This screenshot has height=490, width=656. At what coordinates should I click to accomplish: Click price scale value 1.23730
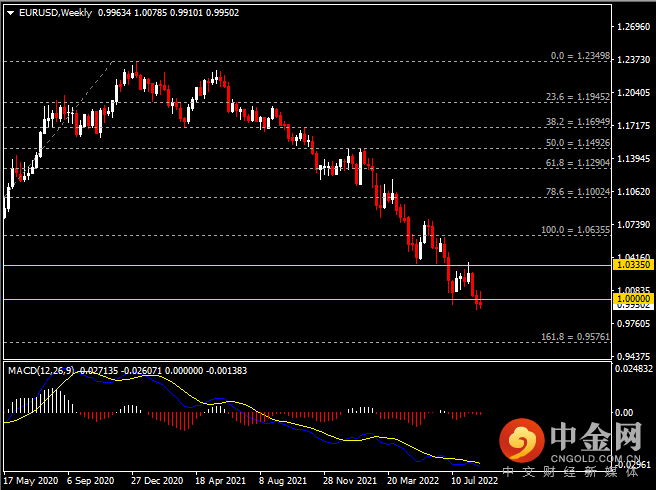[x=633, y=60]
